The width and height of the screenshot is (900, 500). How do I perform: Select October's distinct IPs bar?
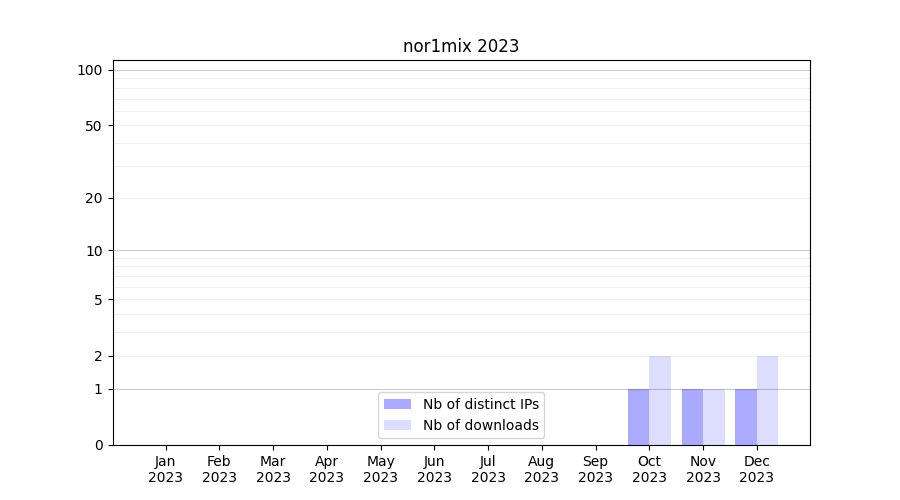tap(638, 417)
